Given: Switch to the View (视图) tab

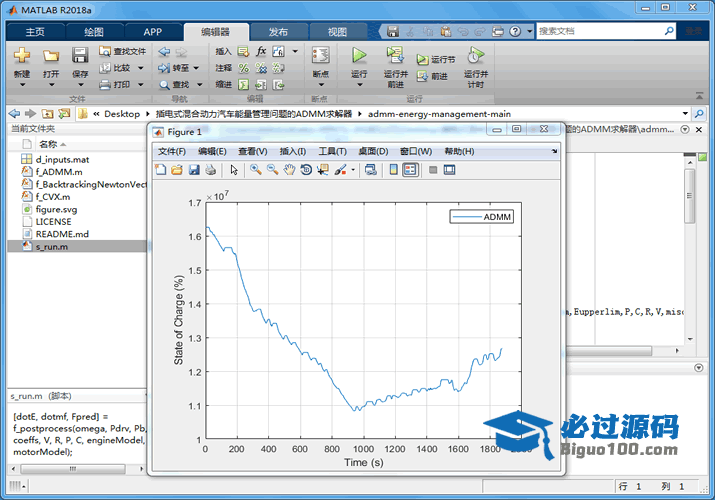Looking at the screenshot, I should click(337, 32).
